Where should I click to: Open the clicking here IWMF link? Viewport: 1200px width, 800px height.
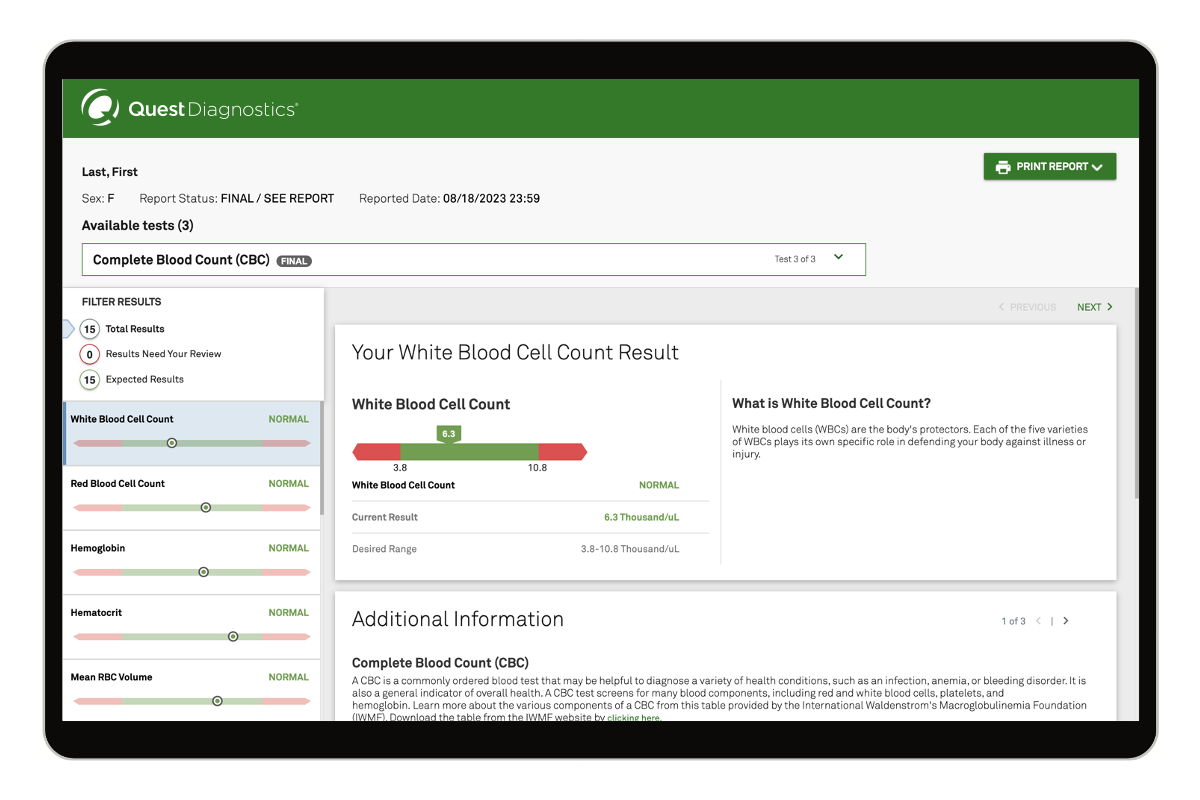tap(633, 717)
